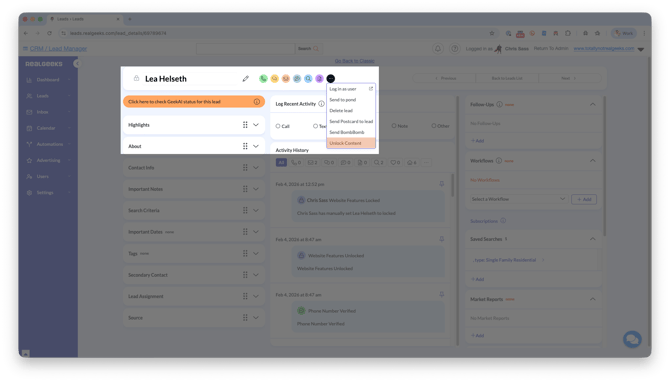Click info icon next to Log Recent Activity
Image resolution: width=670 pixels, height=382 pixels.
pyautogui.click(x=321, y=104)
